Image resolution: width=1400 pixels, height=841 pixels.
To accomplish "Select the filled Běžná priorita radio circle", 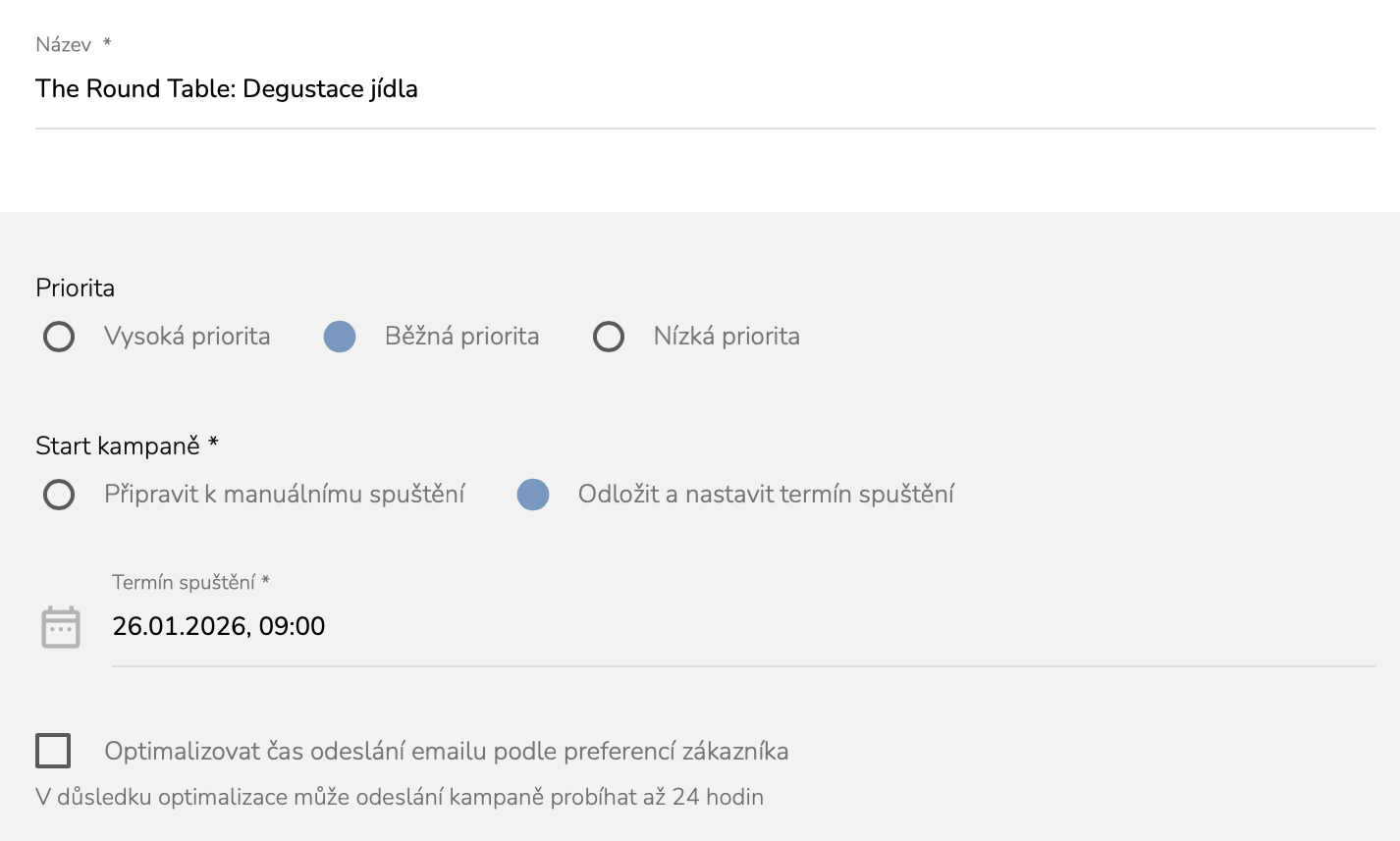I will tap(340, 337).
